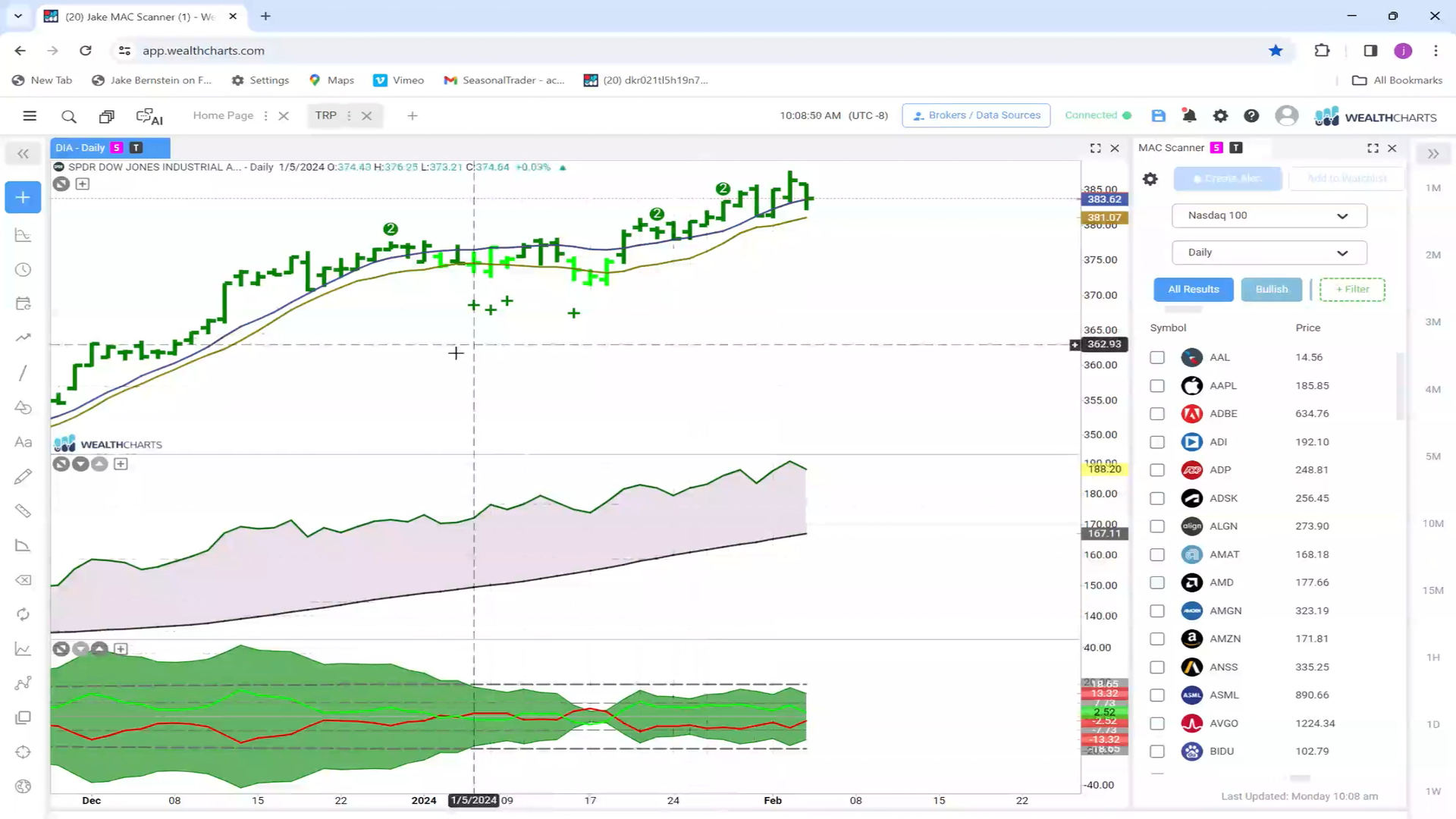Open the layouts windows icon
1456x819 pixels.
tap(107, 116)
